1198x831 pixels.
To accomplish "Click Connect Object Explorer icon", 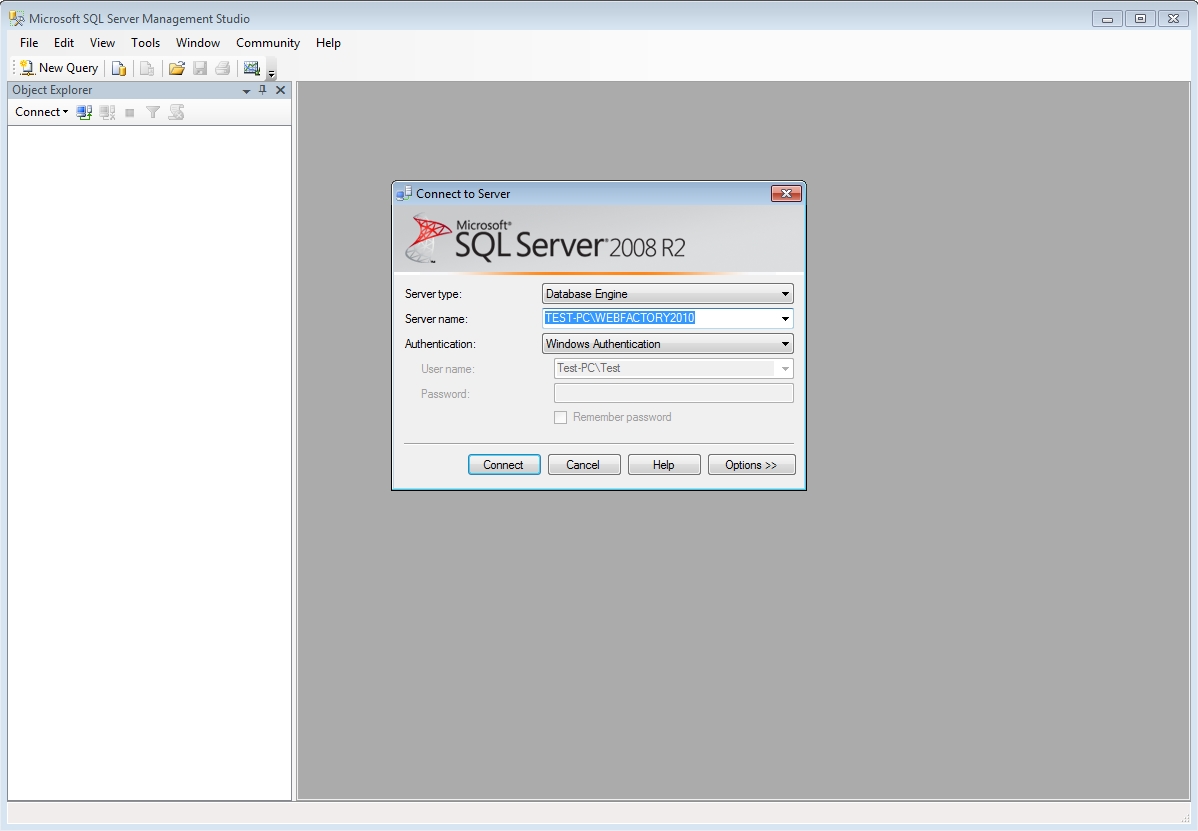I will point(85,112).
